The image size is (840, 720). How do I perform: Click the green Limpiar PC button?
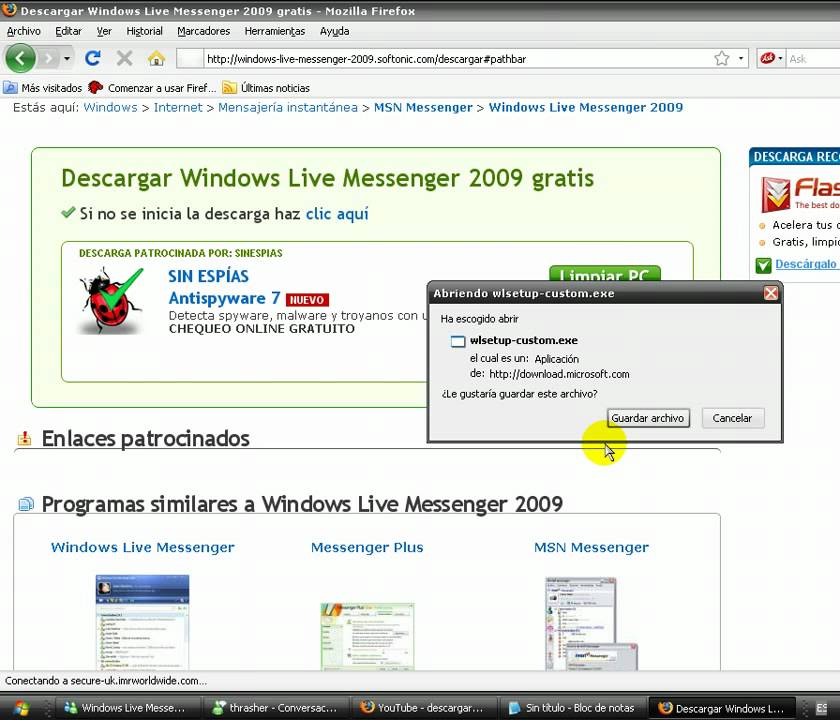pyautogui.click(x=604, y=273)
